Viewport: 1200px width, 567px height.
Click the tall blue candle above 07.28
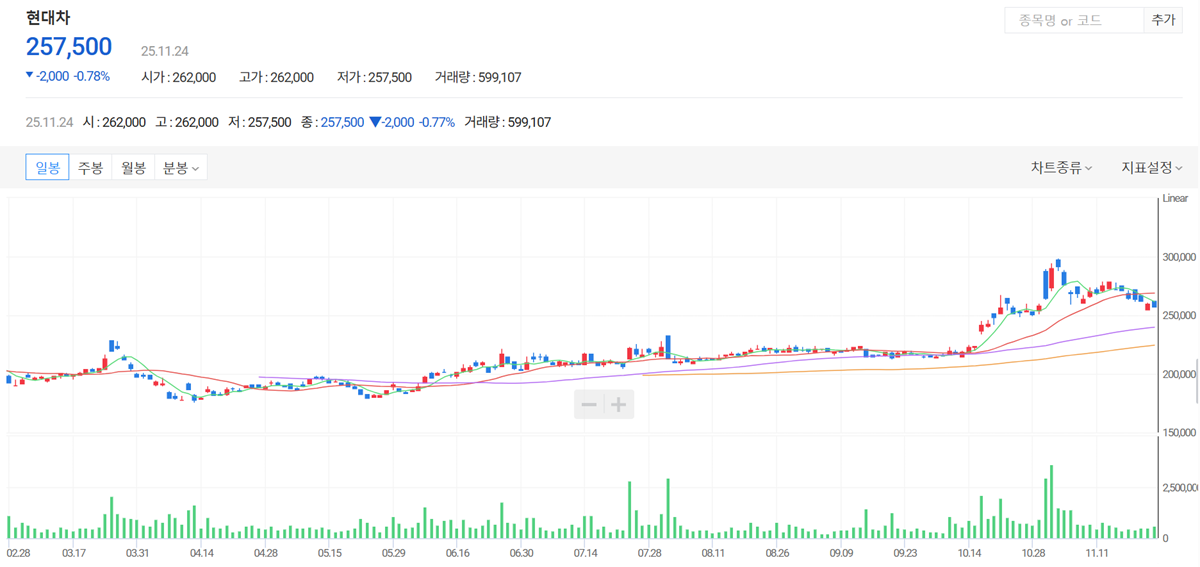pos(668,345)
